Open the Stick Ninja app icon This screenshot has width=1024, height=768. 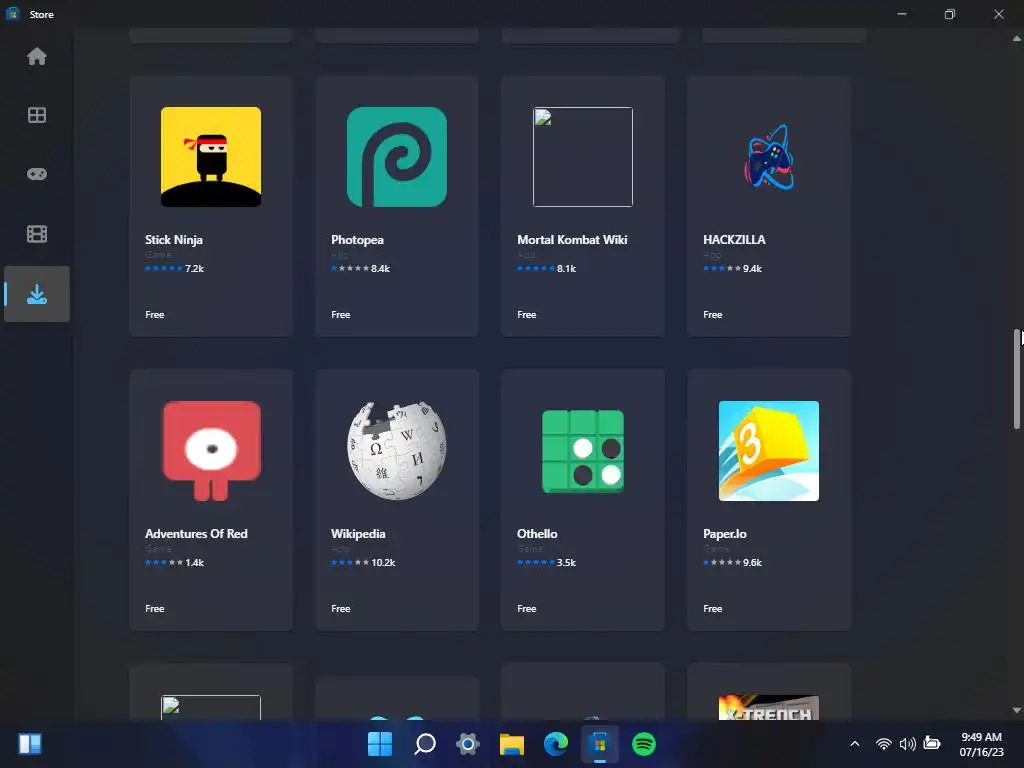[x=211, y=157]
